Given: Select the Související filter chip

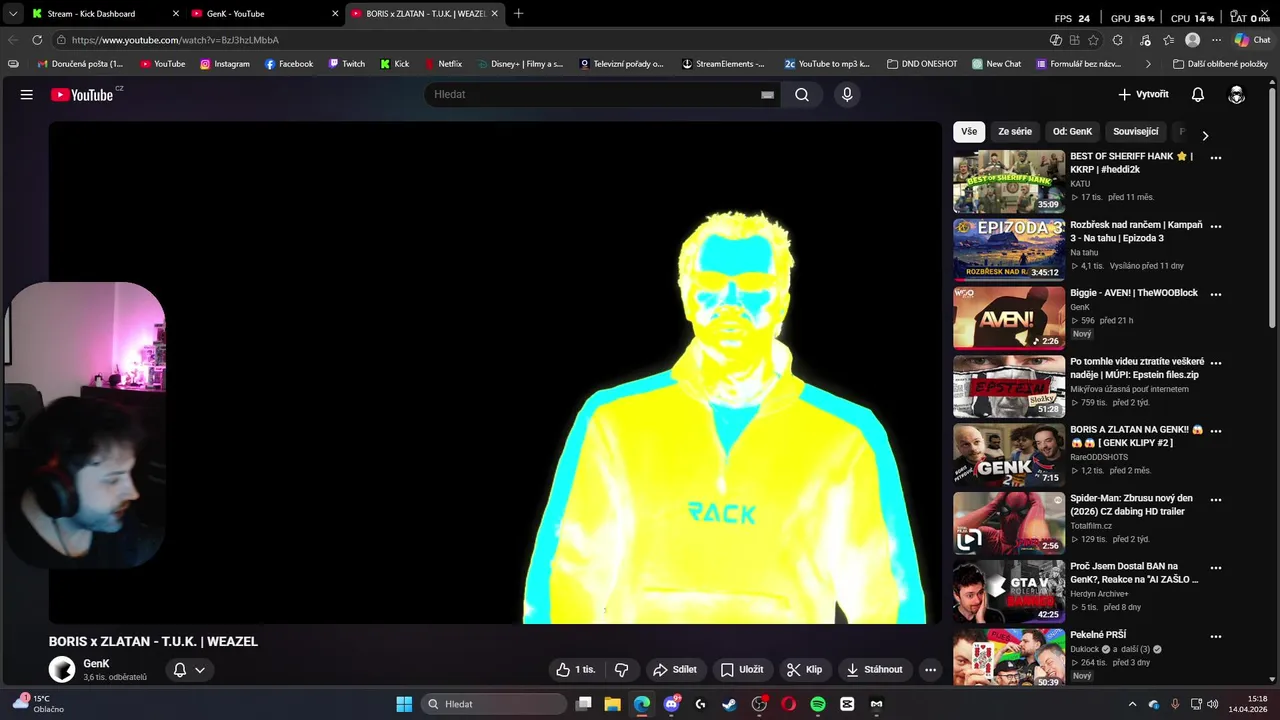Looking at the screenshot, I should [x=1135, y=132].
